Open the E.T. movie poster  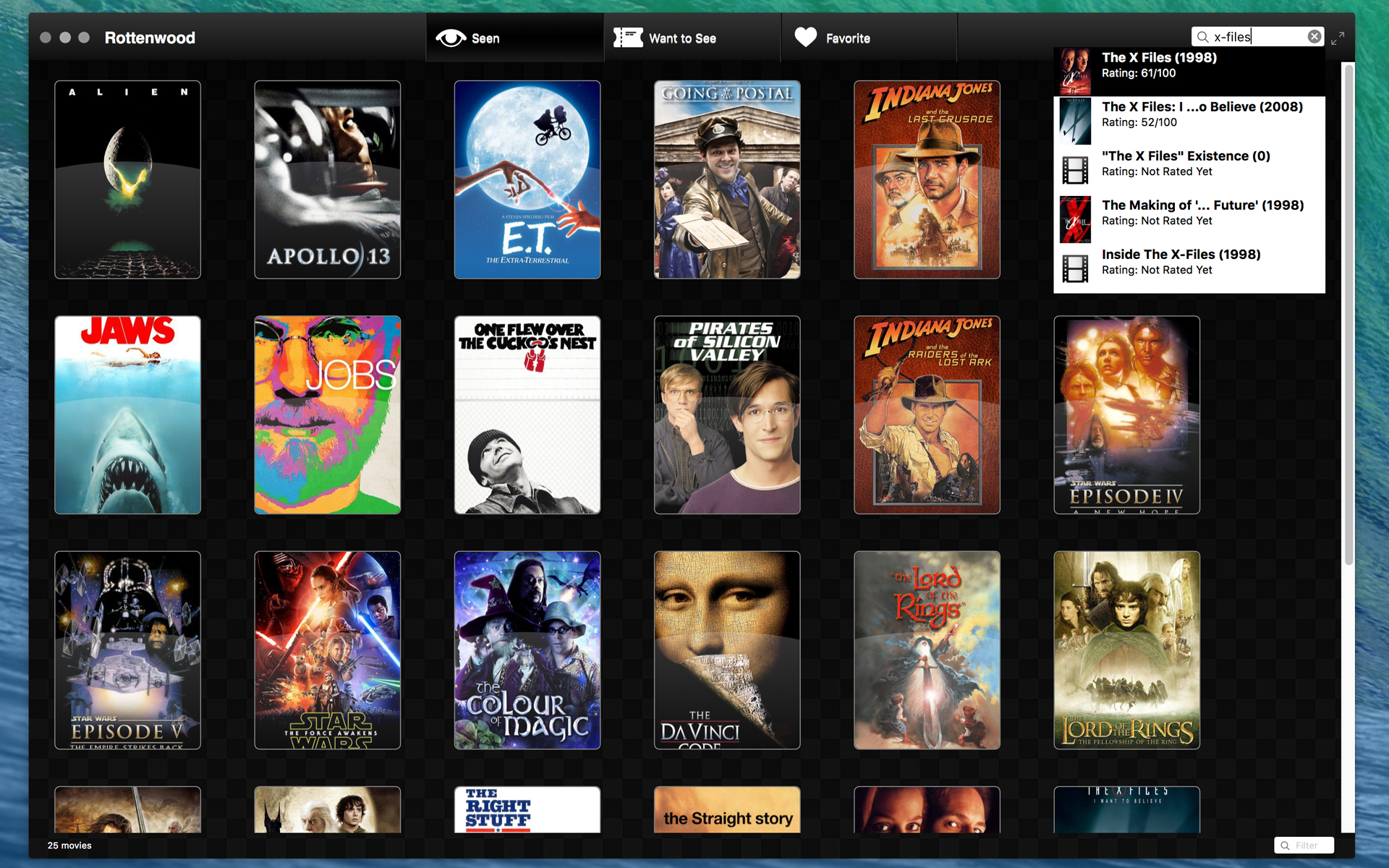[527, 179]
